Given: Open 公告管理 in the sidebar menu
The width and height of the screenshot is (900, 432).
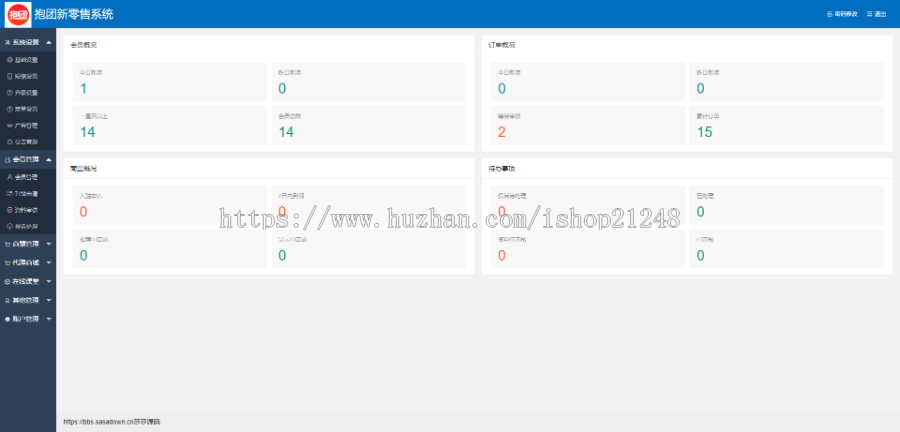Looking at the screenshot, I should (x=27, y=141).
